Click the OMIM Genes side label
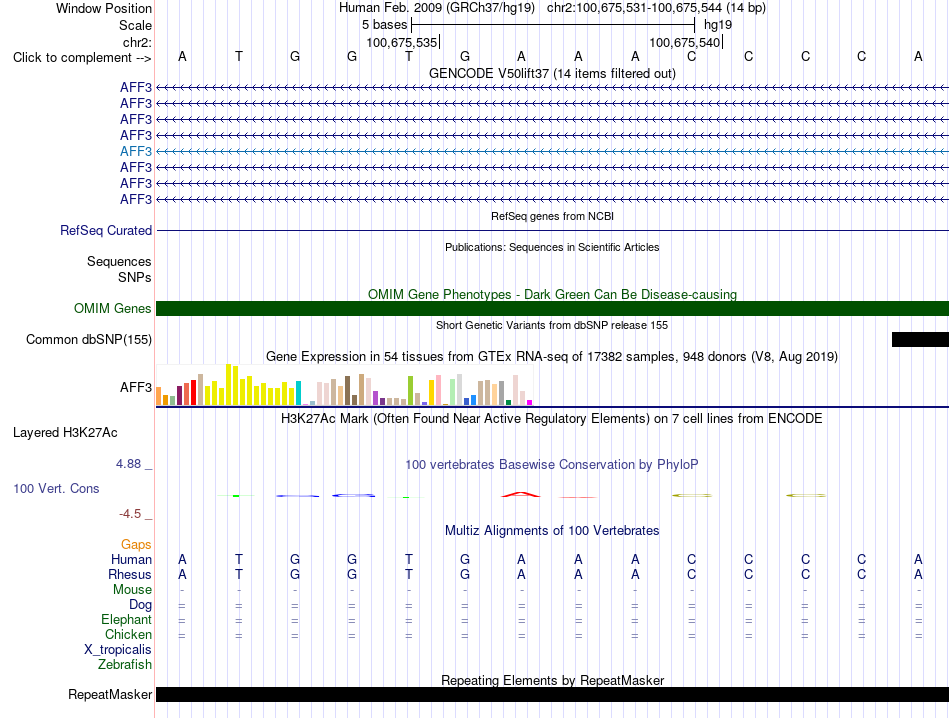Screen dimensions: 950x718 [x=112, y=308]
